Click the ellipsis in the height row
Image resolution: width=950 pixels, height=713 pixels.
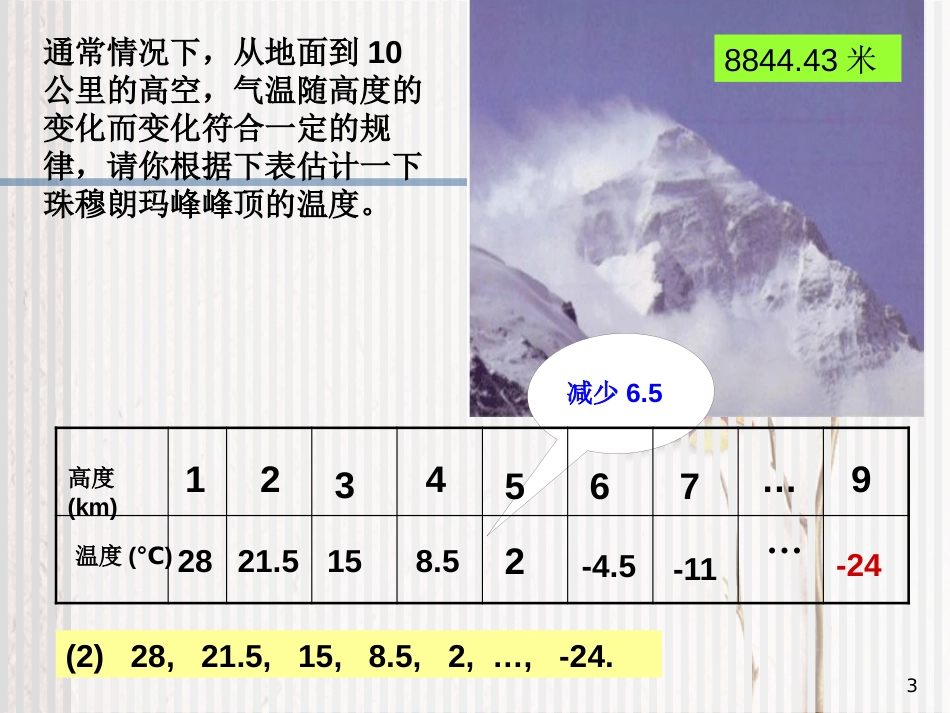pos(778,485)
